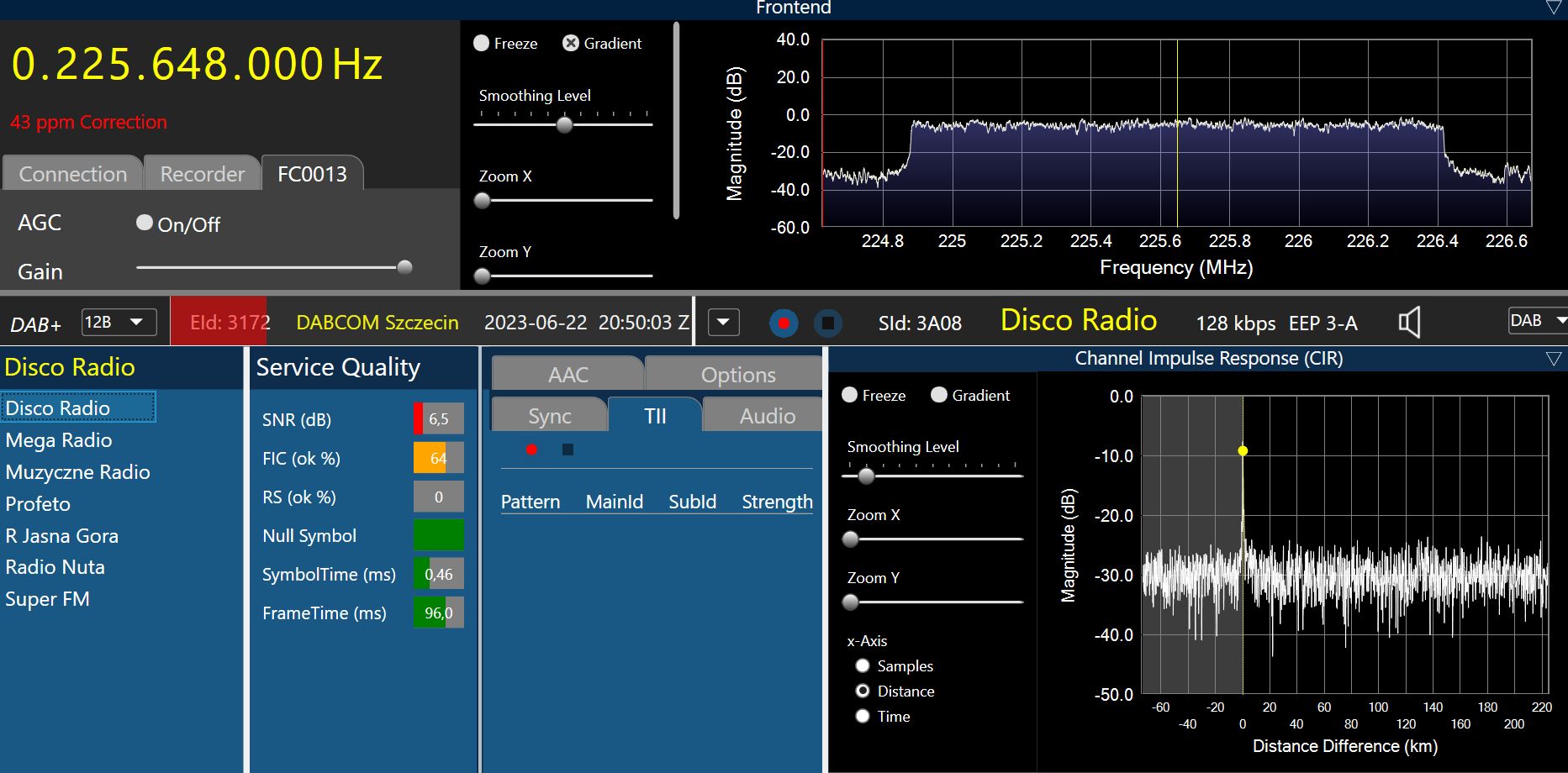Open the Recorder tab
The image size is (1568, 773).
click(x=202, y=174)
